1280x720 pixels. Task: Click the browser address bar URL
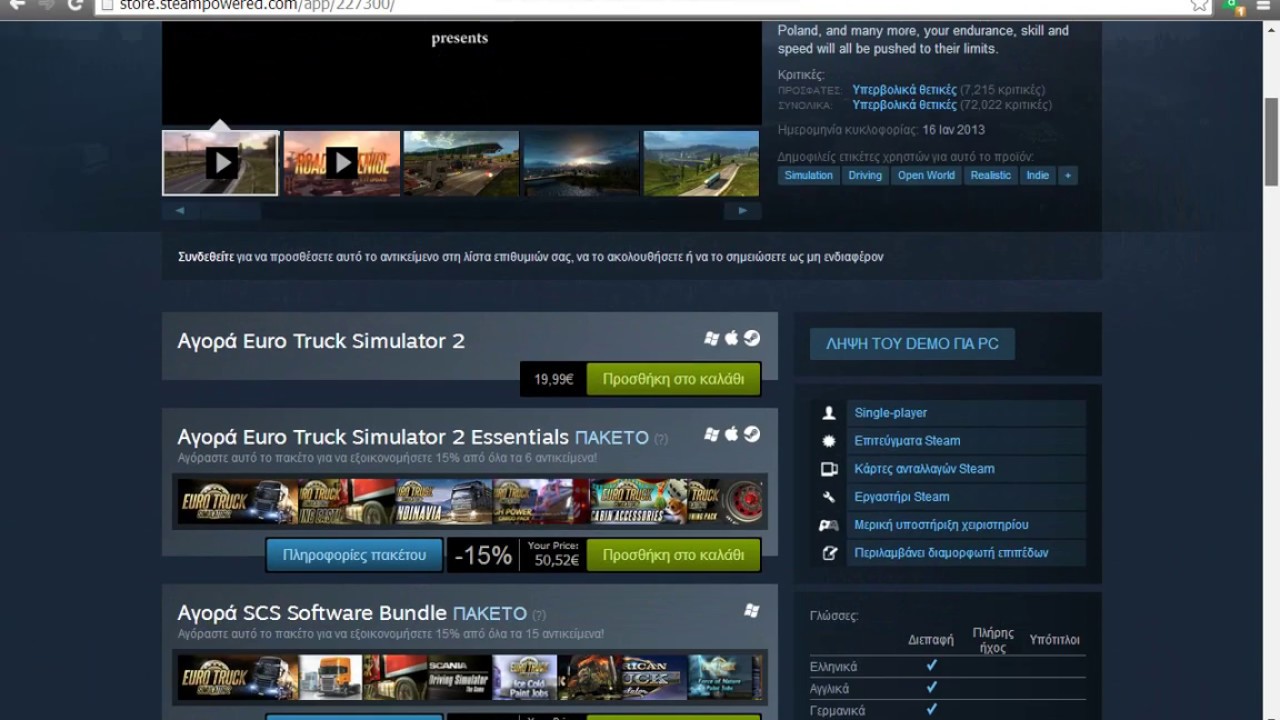pos(257,5)
